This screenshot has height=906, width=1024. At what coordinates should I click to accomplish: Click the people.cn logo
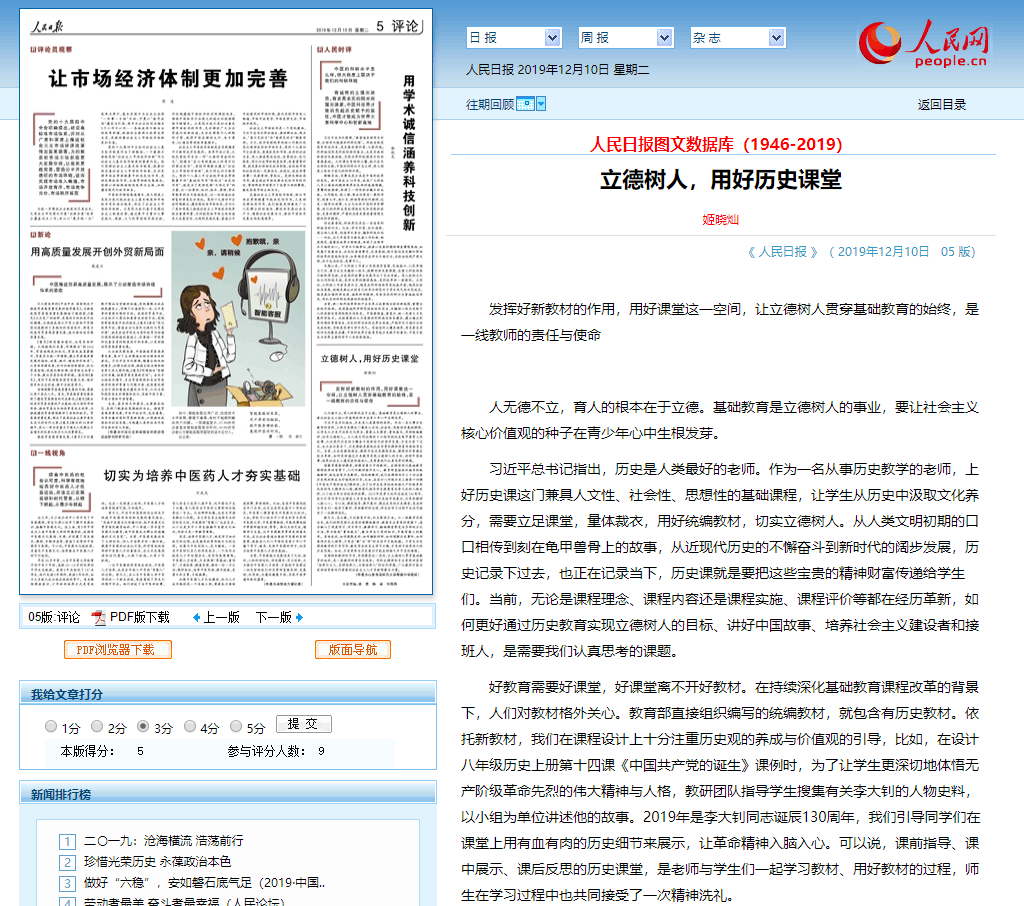(x=923, y=45)
